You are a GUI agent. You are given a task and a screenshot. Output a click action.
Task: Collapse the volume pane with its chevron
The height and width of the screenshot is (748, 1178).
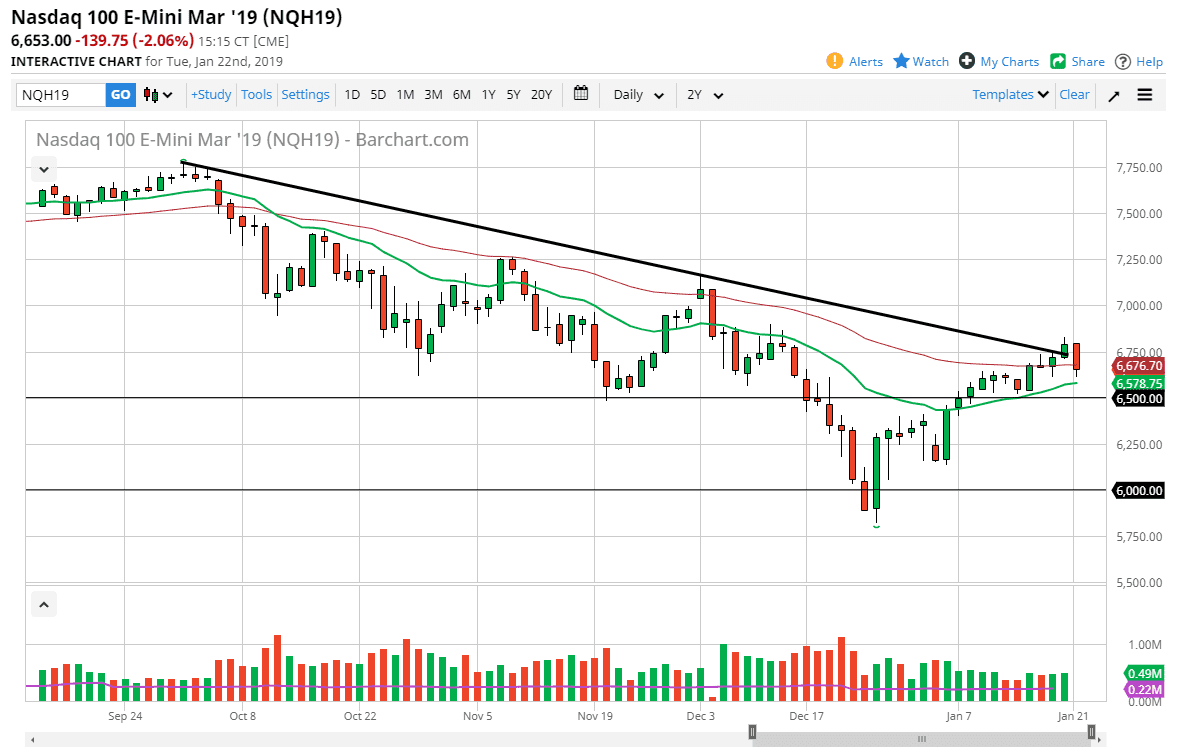(x=43, y=604)
